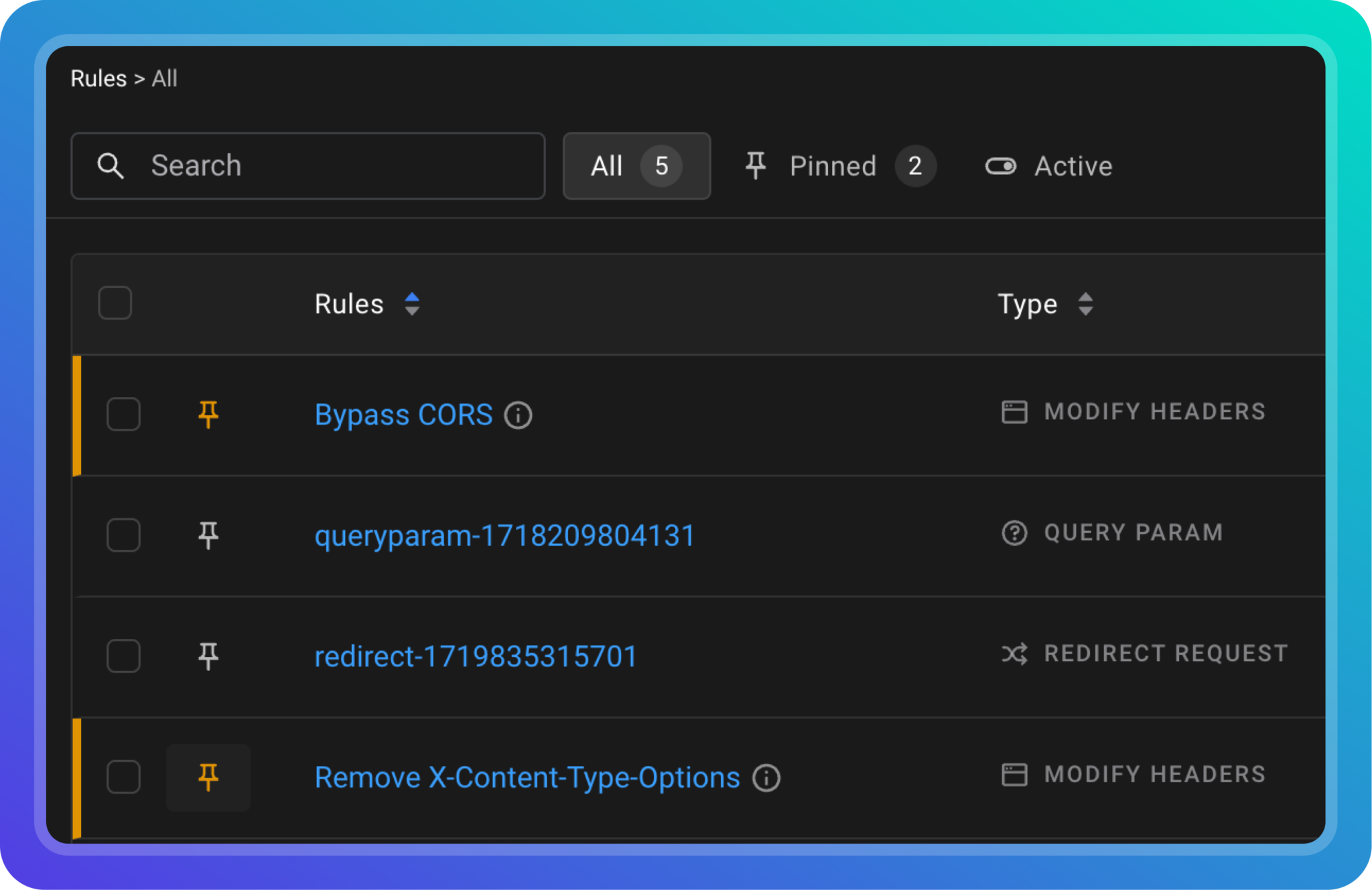
Task: Select the All tab
Action: pos(635,166)
